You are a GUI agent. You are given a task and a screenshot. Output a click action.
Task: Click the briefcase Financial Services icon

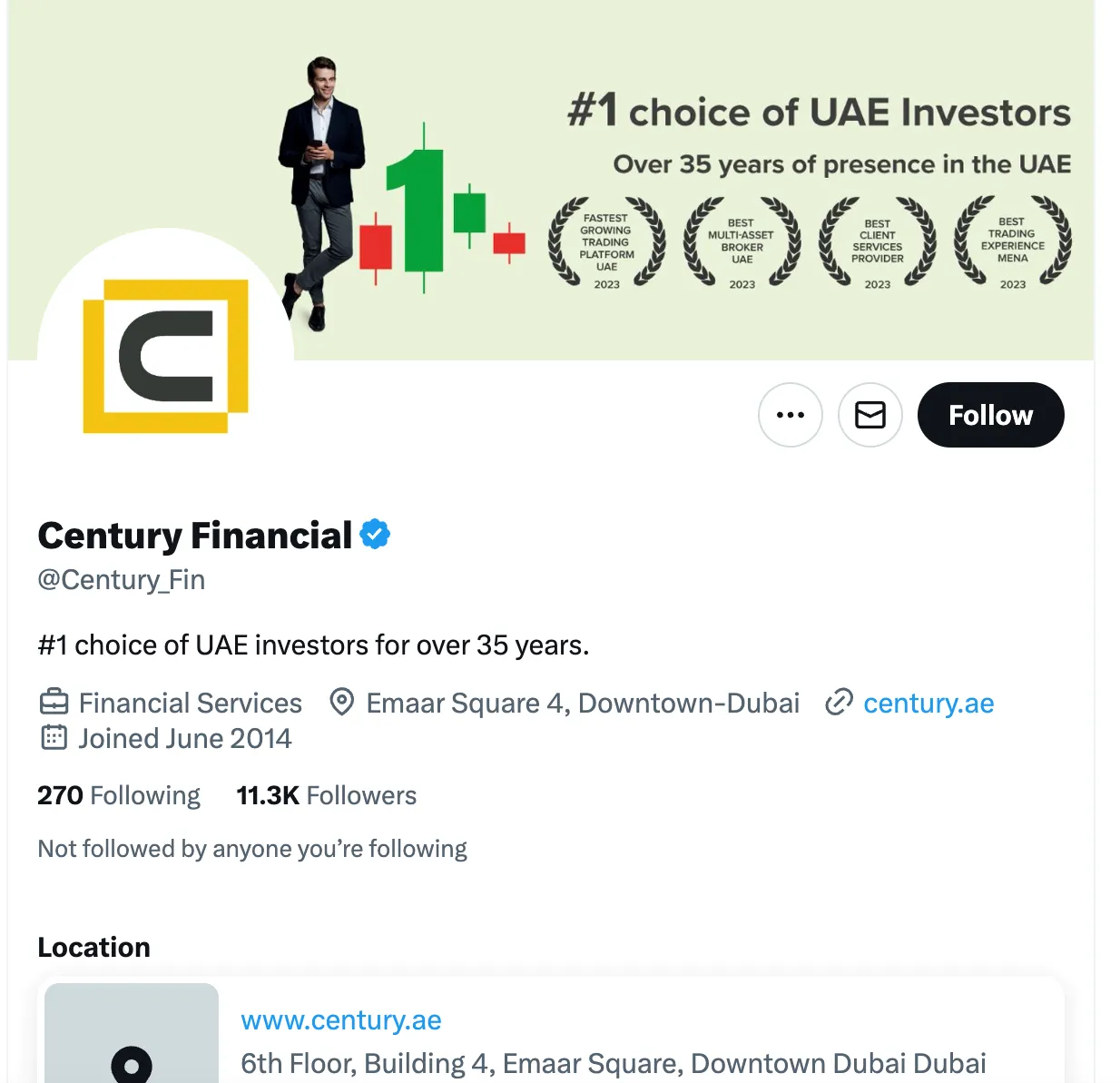pyautogui.click(x=54, y=703)
